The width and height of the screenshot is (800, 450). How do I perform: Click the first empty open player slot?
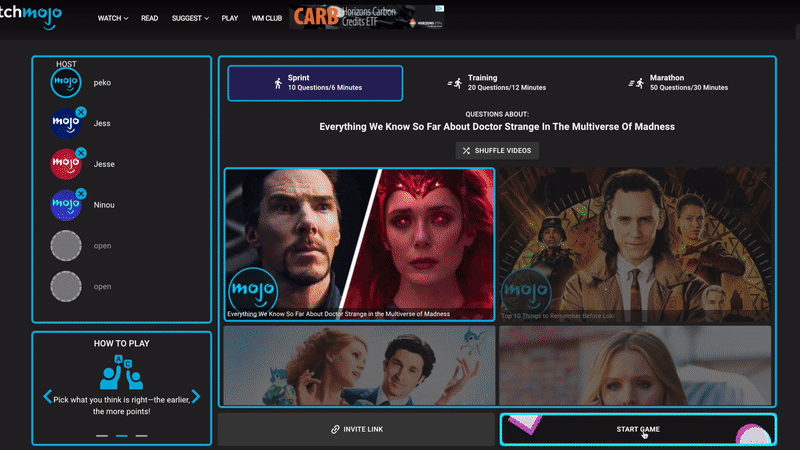click(65, 245)
